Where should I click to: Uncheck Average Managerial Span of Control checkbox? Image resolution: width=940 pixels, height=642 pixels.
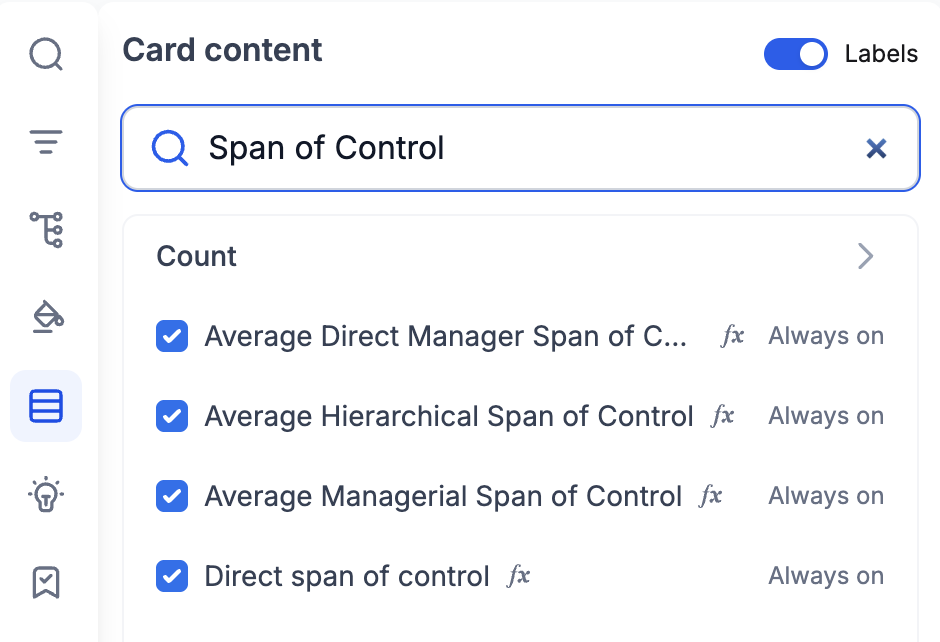(x=172, y=496)
